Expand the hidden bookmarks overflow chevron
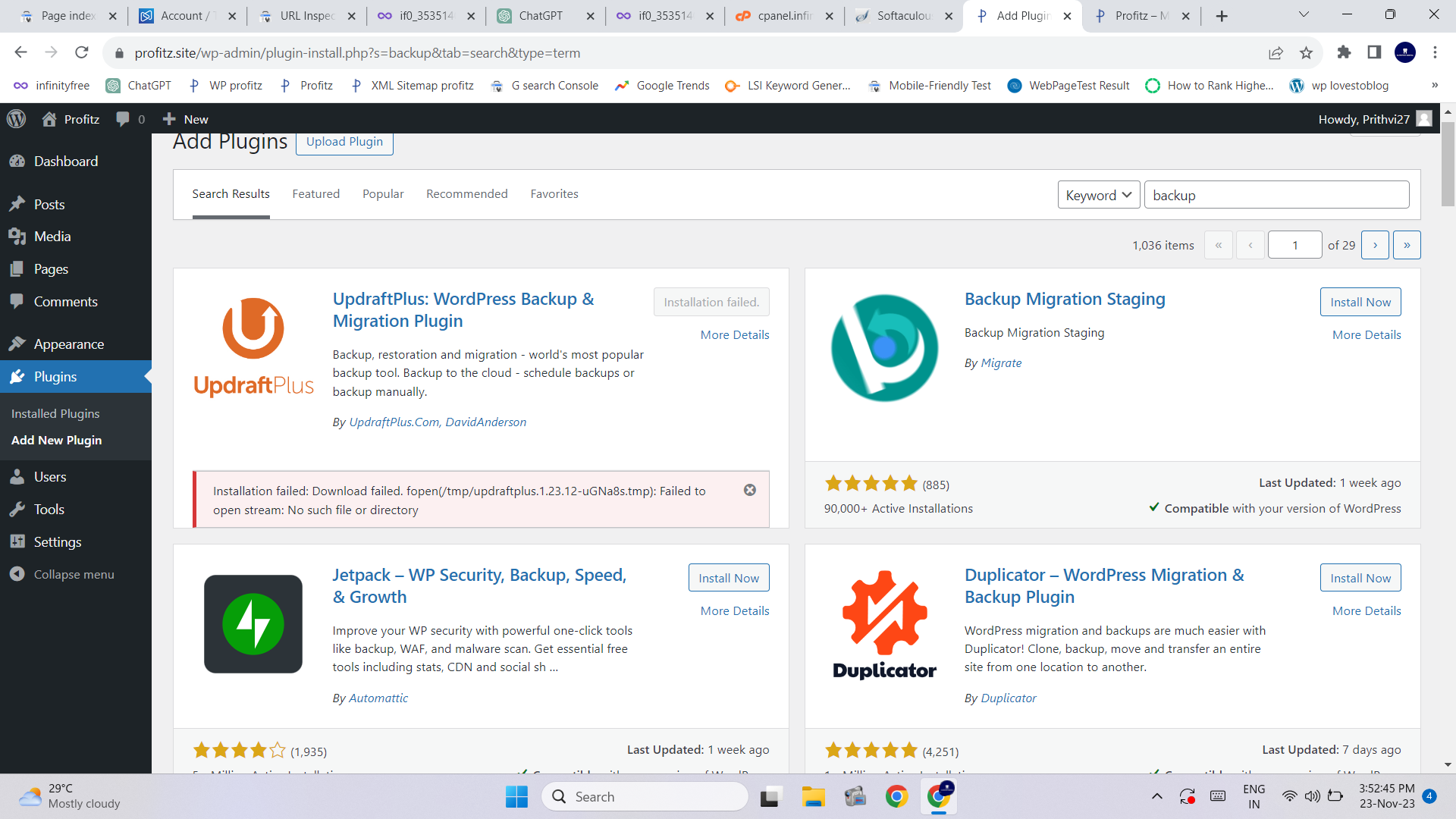Viewport: 1456px width, 819px height. click(1434, 86)
